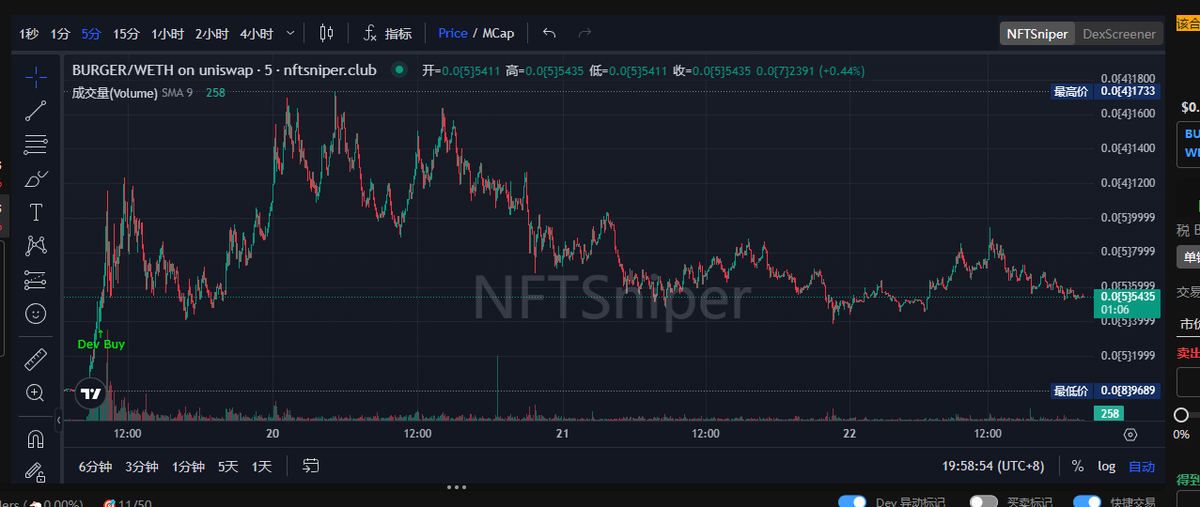Click the slider handle at 0%
The height and width of the screenshot is (507, 1200).
pyautogui.click(x=1181, y=414)
